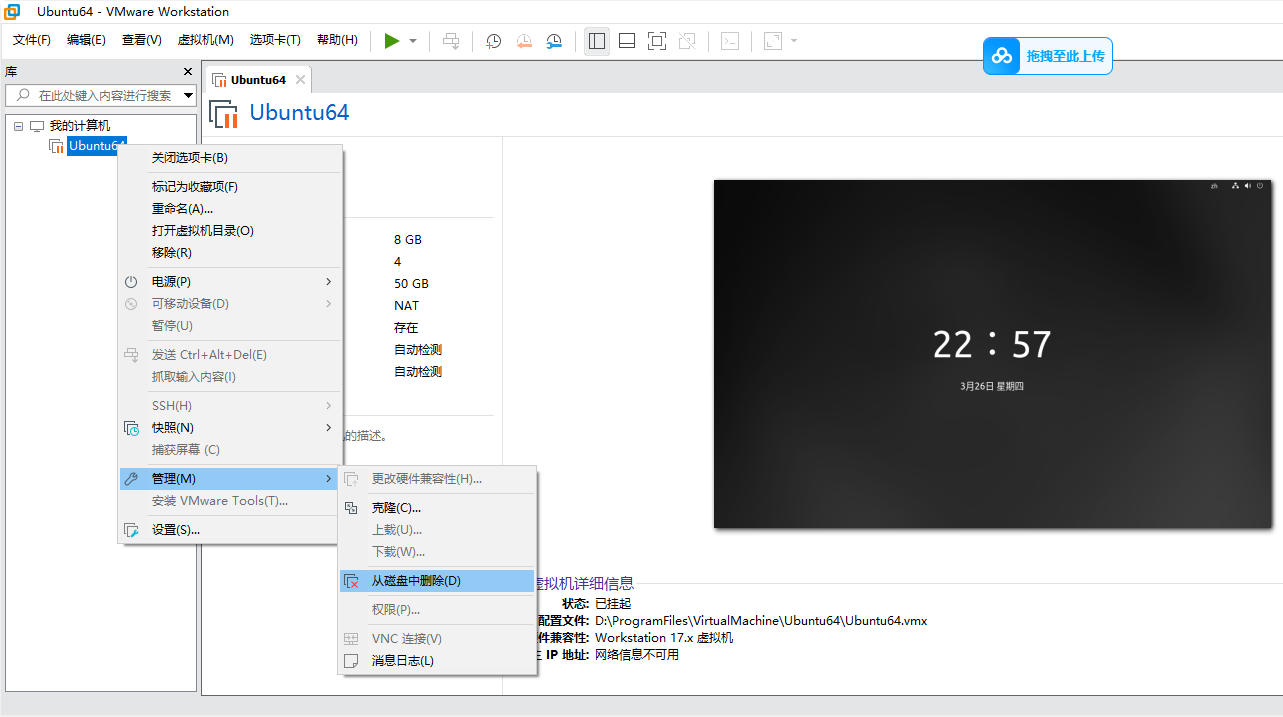Open the 查看(V) menu
Screen dimensions: 1283x717
141,40
